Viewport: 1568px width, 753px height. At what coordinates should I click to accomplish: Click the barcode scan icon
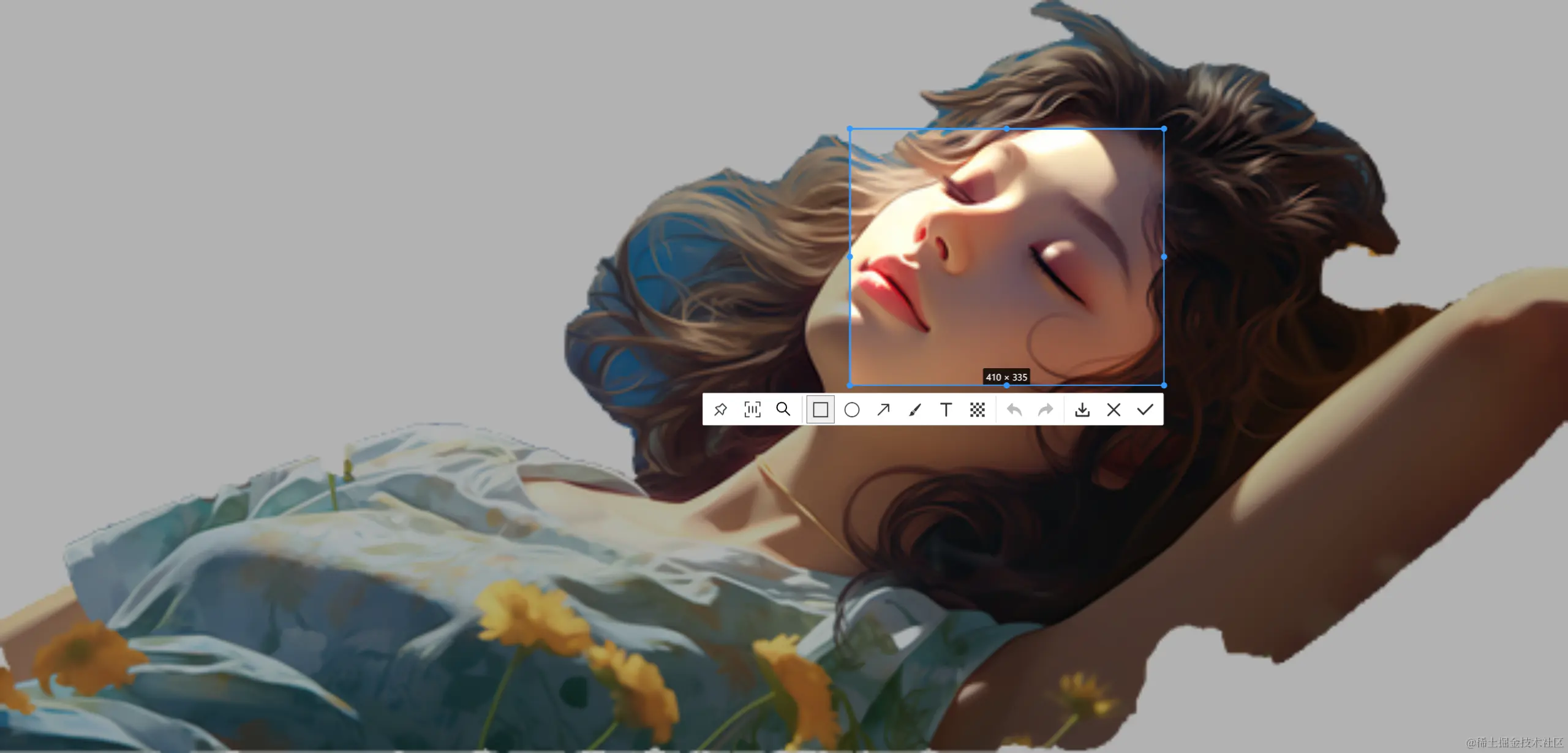[752, 409]
